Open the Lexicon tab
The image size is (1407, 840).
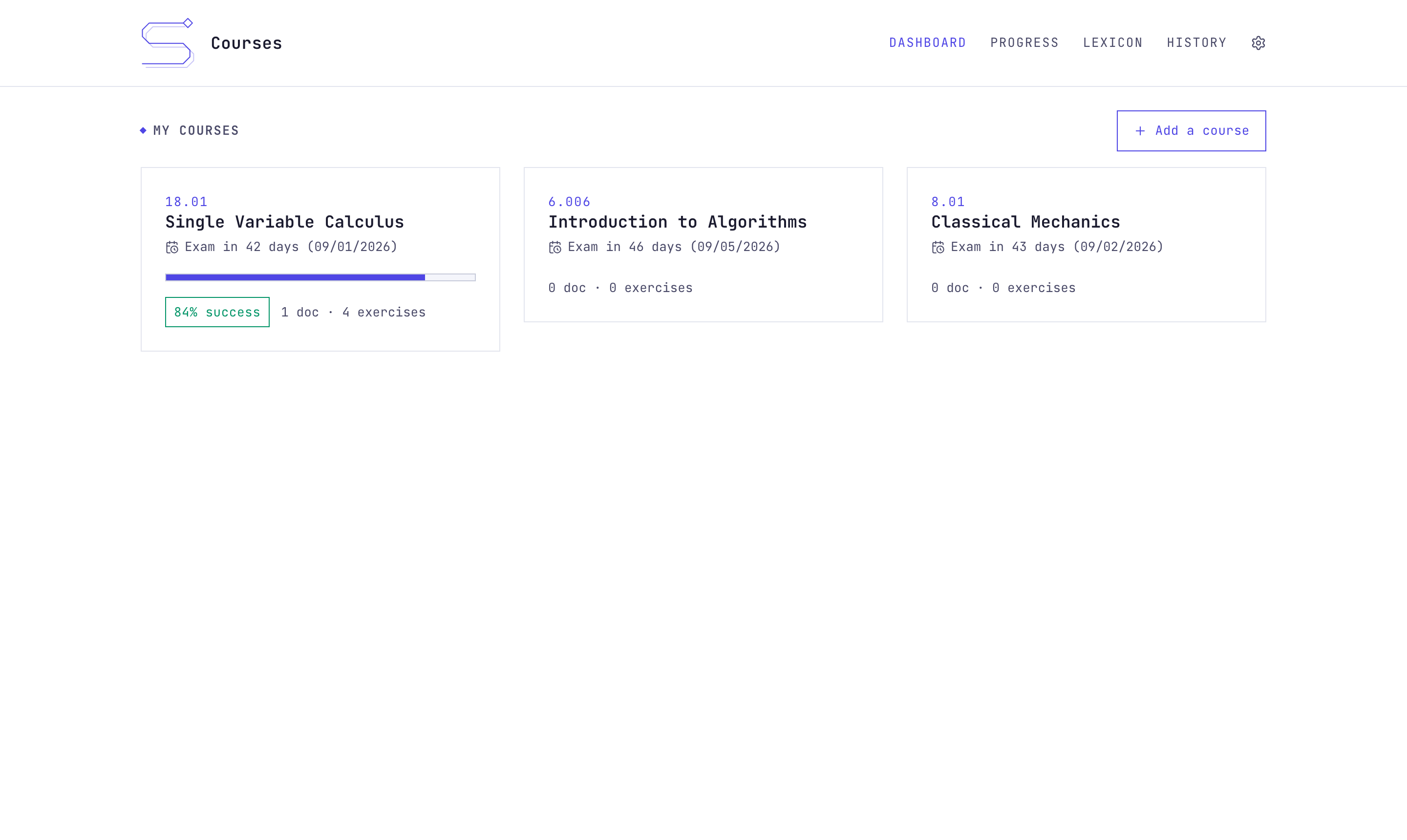point(1112,43)
